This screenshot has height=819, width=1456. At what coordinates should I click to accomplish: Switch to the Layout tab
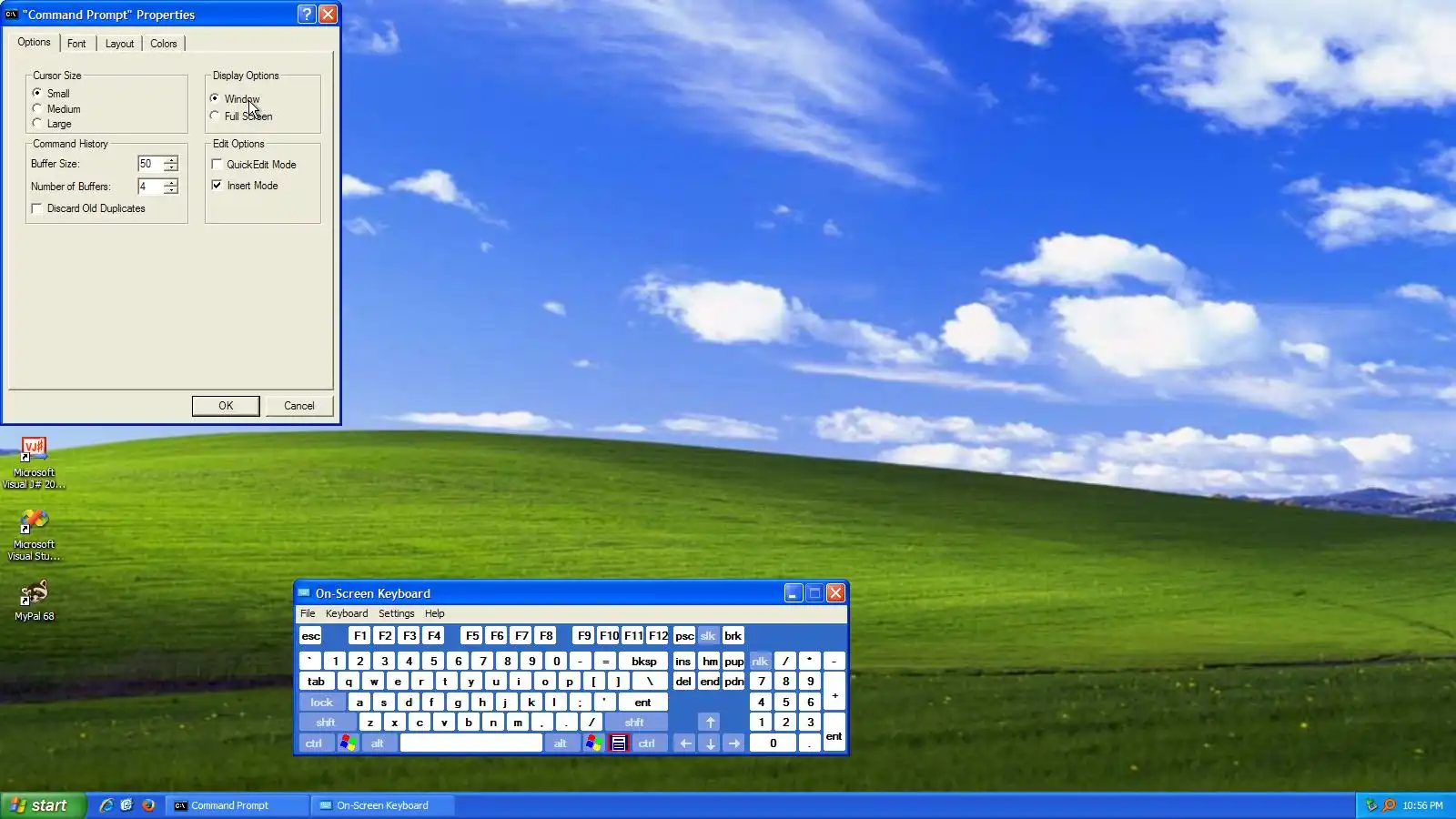119,44
